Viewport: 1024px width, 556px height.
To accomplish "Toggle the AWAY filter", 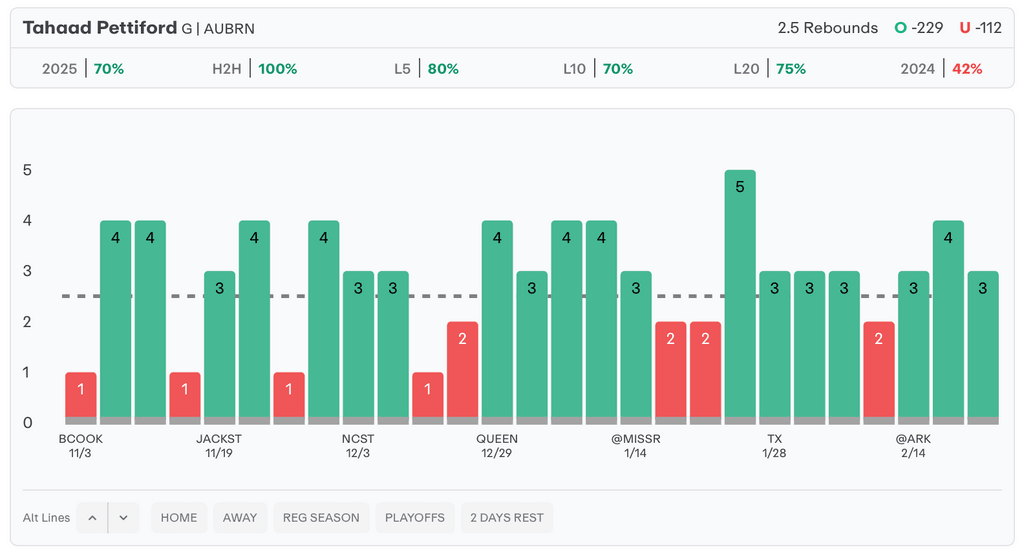I will coord(240,518).
